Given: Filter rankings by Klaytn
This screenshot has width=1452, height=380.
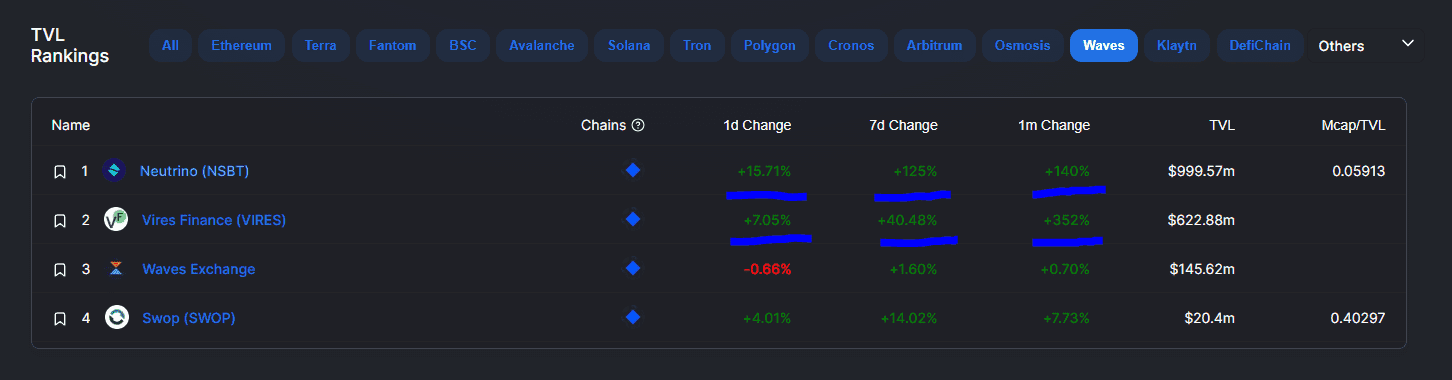Looking at the screenshot, I should (1178, 45).
